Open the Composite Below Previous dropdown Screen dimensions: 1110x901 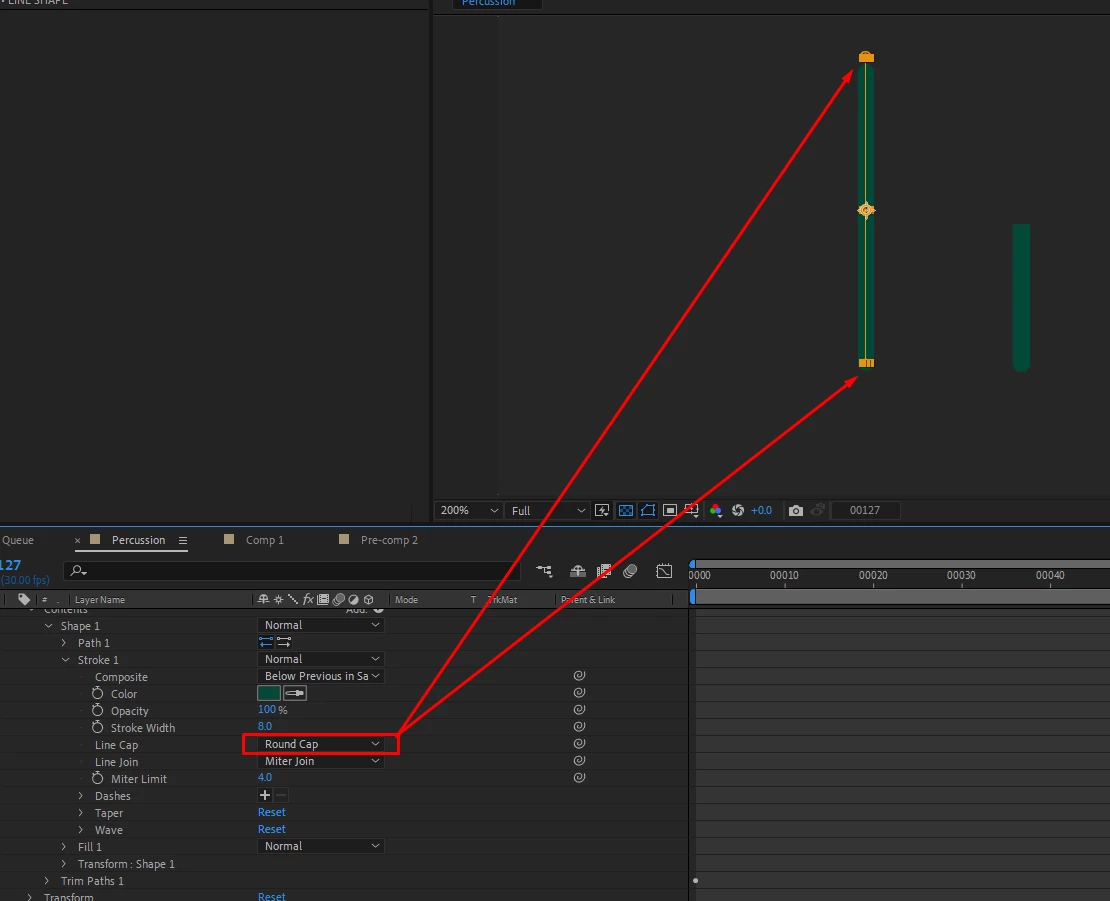click(321, 676)
